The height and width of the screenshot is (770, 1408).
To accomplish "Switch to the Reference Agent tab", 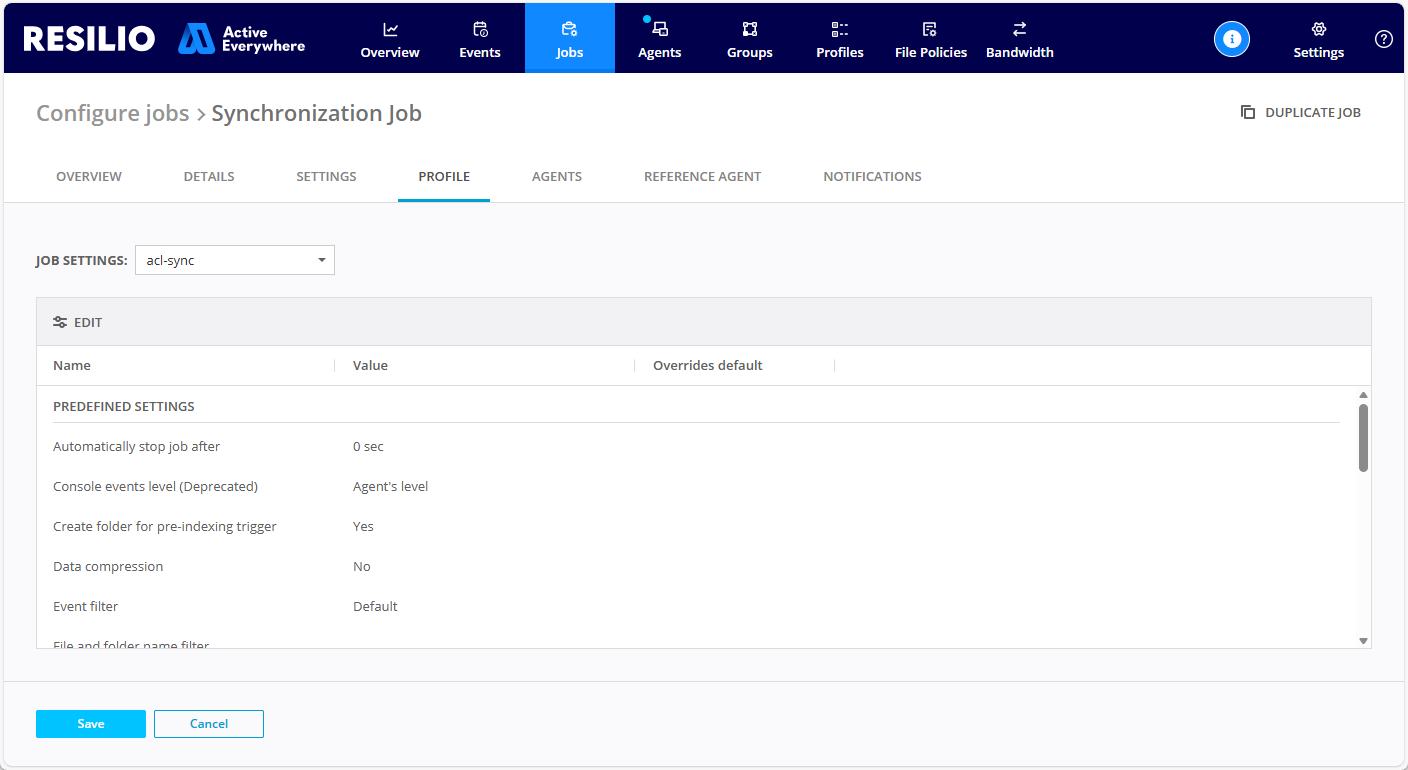I will click(x=702, y=177).
